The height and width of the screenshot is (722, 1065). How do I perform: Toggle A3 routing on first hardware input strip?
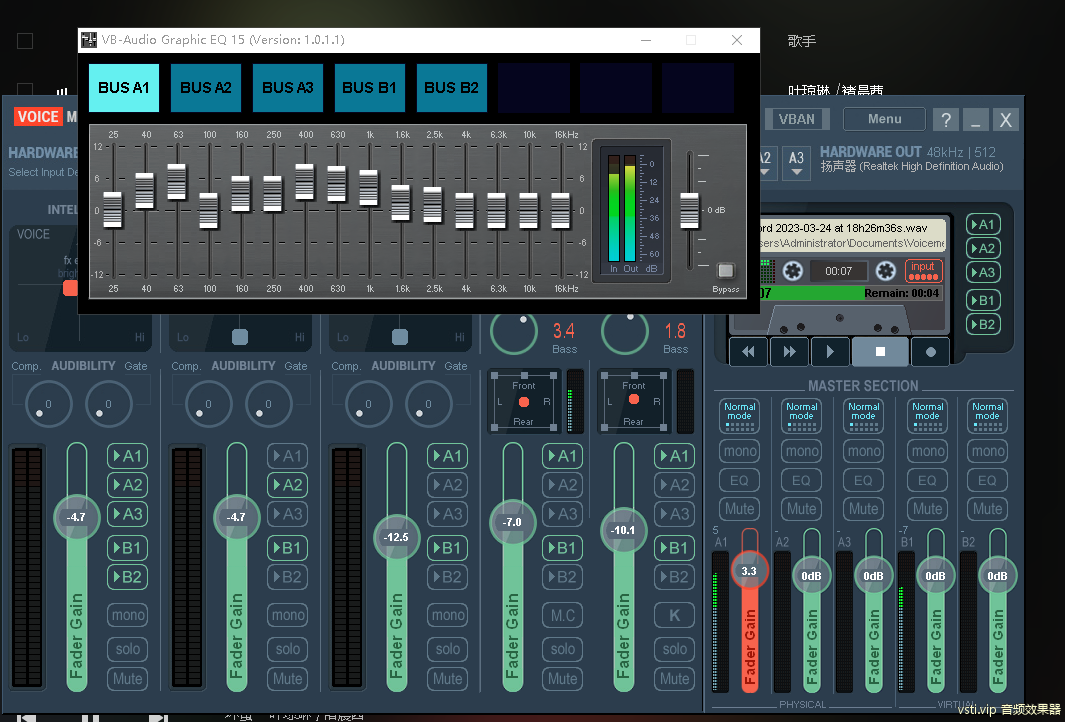tap(128, 514)
